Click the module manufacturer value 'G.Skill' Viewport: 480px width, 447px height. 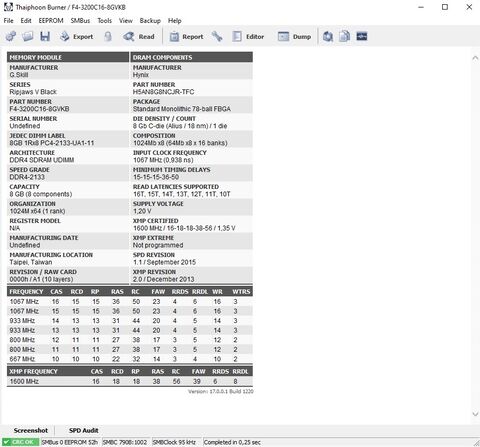(19, 75)
